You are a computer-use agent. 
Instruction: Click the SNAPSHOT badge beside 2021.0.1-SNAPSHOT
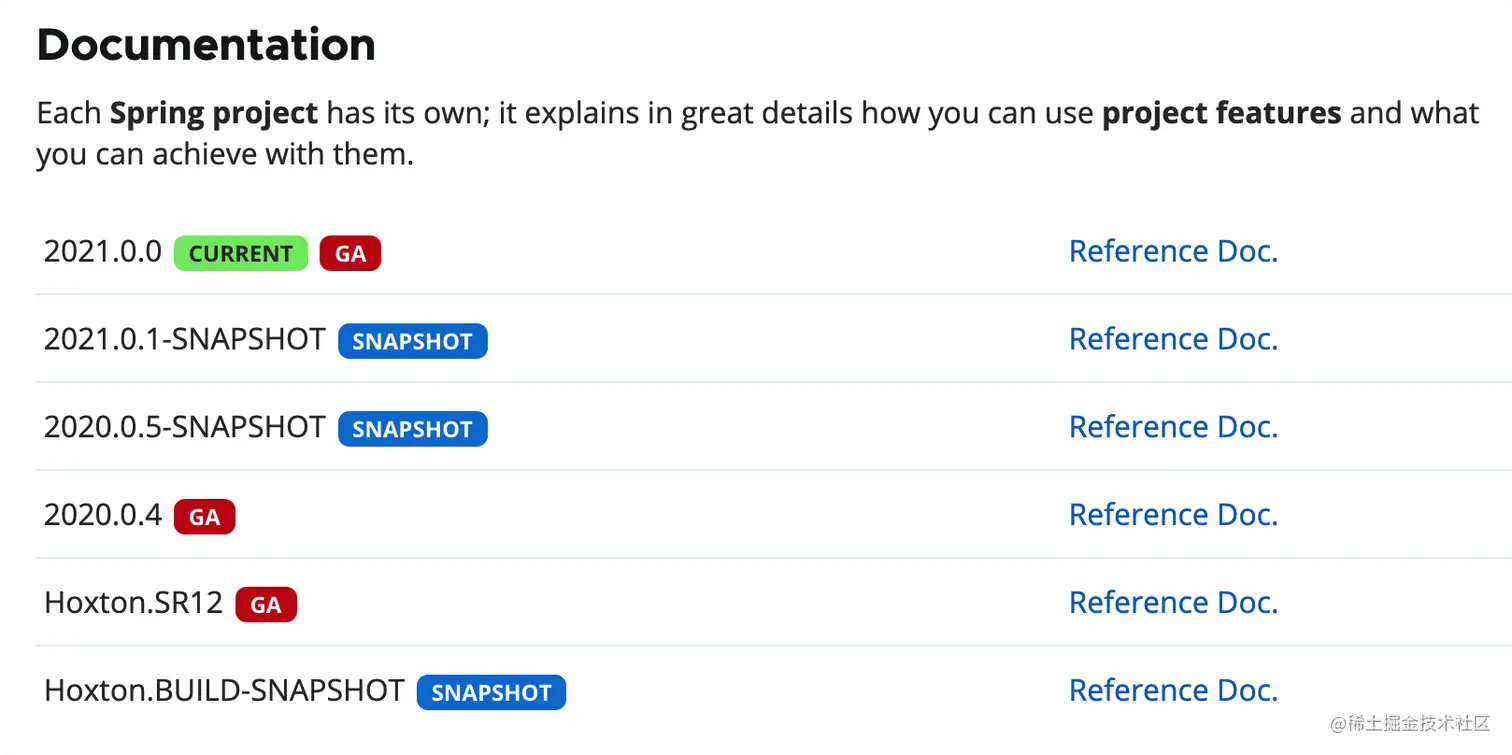[x=412, y=341]
